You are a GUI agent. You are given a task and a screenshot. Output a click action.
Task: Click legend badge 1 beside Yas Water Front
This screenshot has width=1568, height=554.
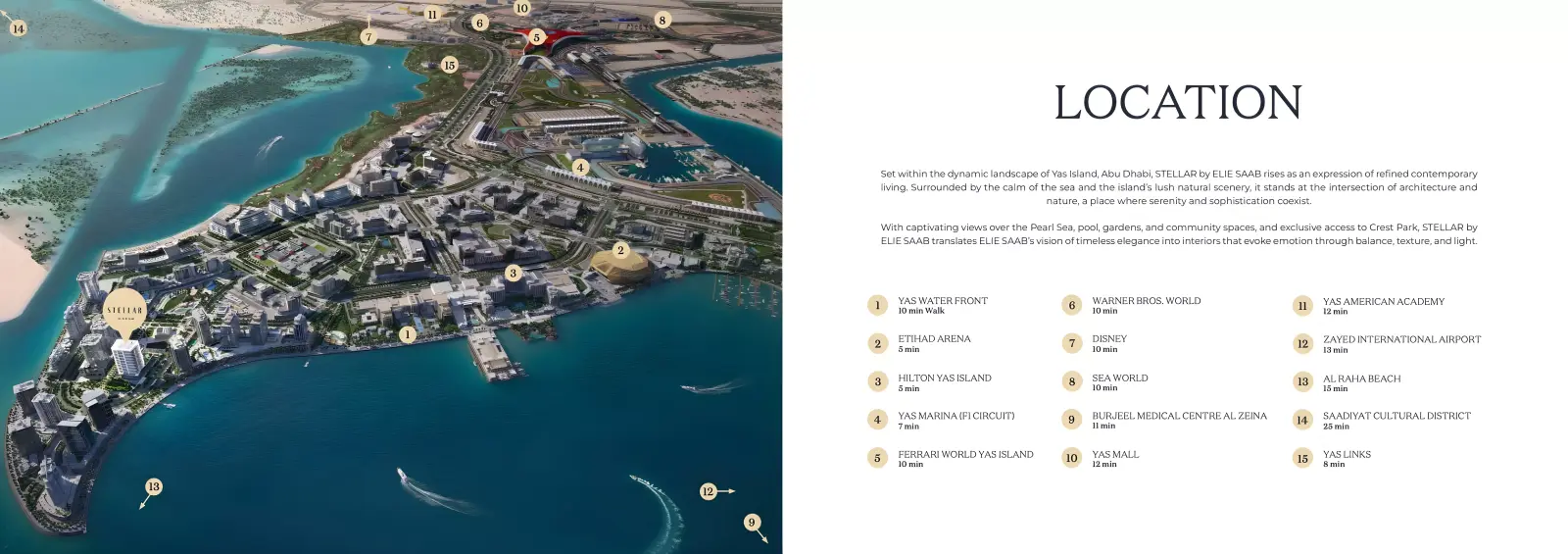click(877, 305)
